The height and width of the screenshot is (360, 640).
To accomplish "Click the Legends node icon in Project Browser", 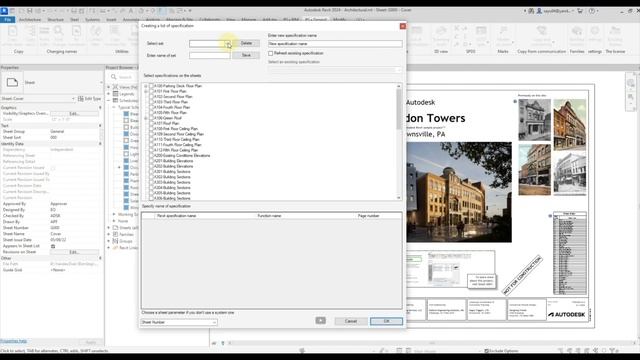I will pyautogui.click(x=116, y=93).
